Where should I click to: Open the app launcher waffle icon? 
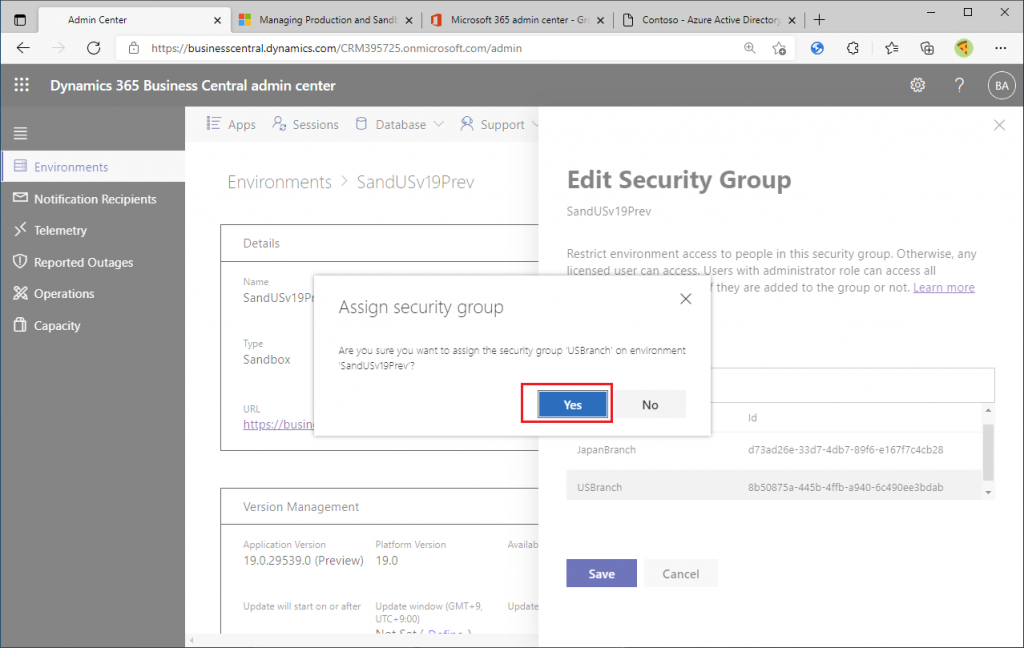coord(22,85)
